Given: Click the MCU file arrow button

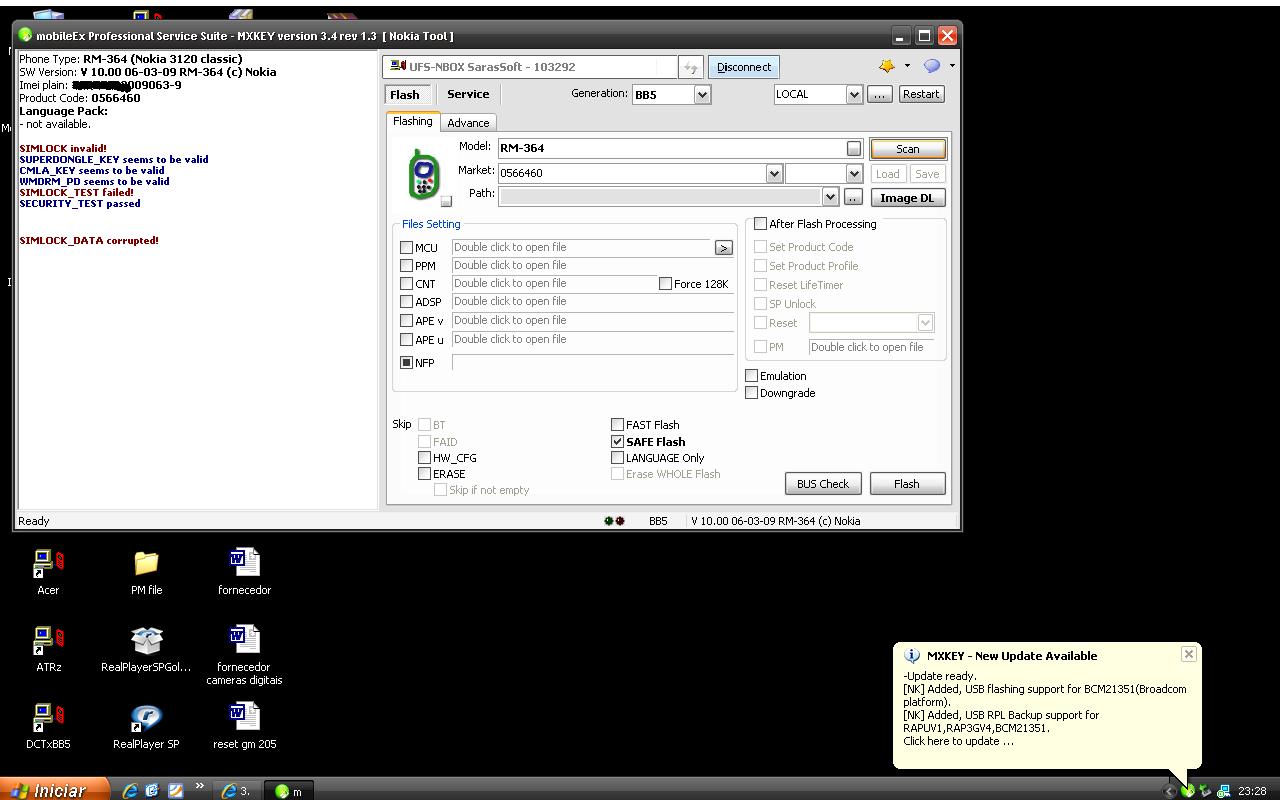Looking at the screenshot, I should click(723, 248).
